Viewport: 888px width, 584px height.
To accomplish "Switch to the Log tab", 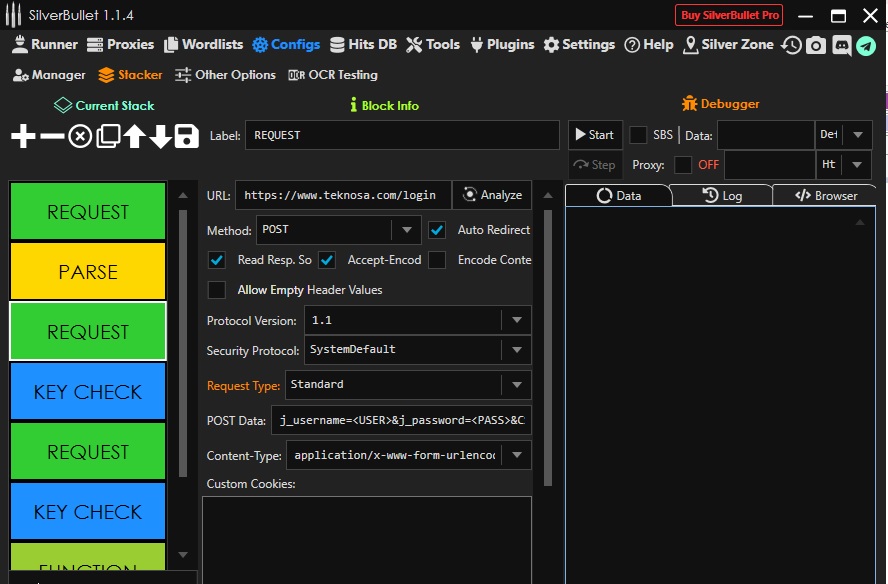I will click(x=722, y=196).
